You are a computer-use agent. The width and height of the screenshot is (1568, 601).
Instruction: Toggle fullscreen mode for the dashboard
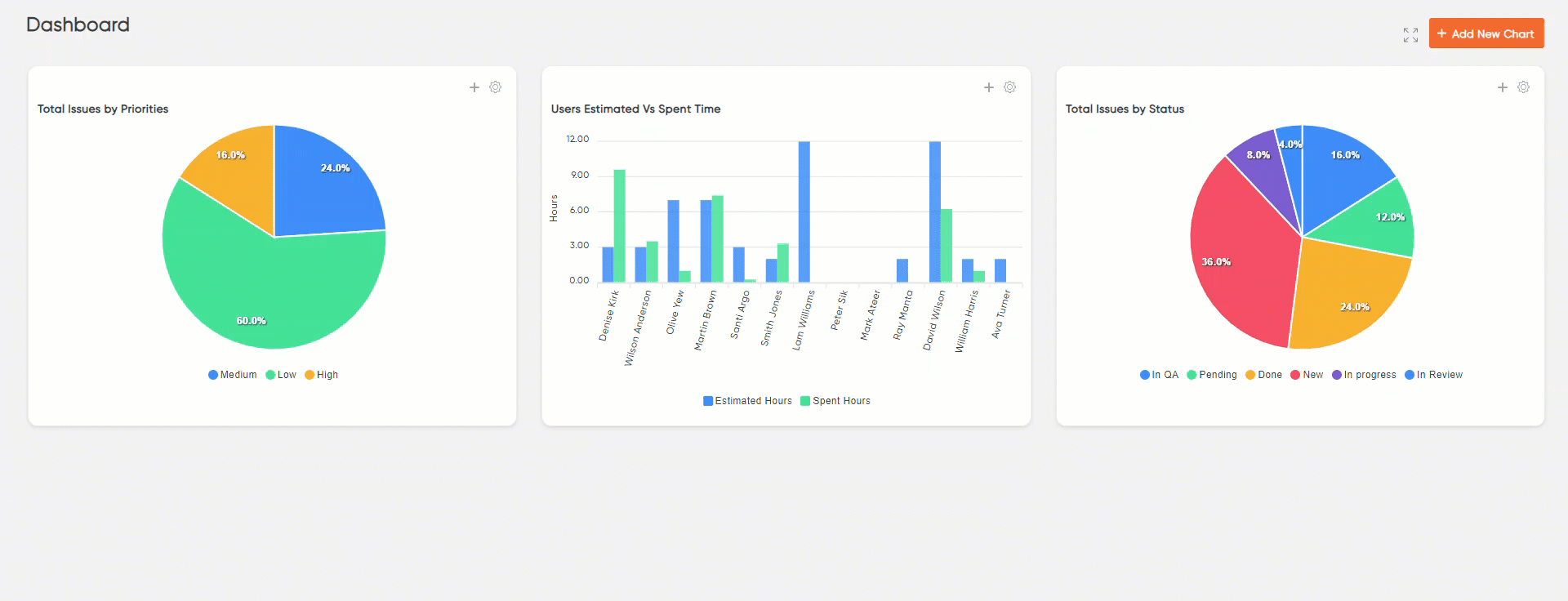[1410, 35]
